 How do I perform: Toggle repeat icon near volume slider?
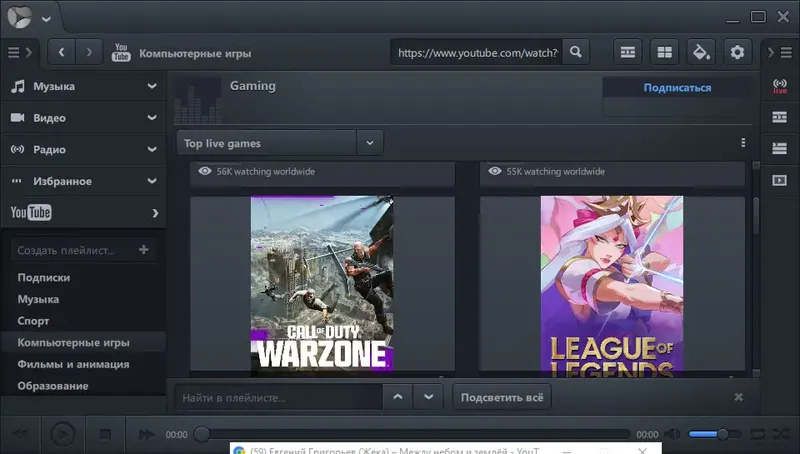[x=758, y=435]
